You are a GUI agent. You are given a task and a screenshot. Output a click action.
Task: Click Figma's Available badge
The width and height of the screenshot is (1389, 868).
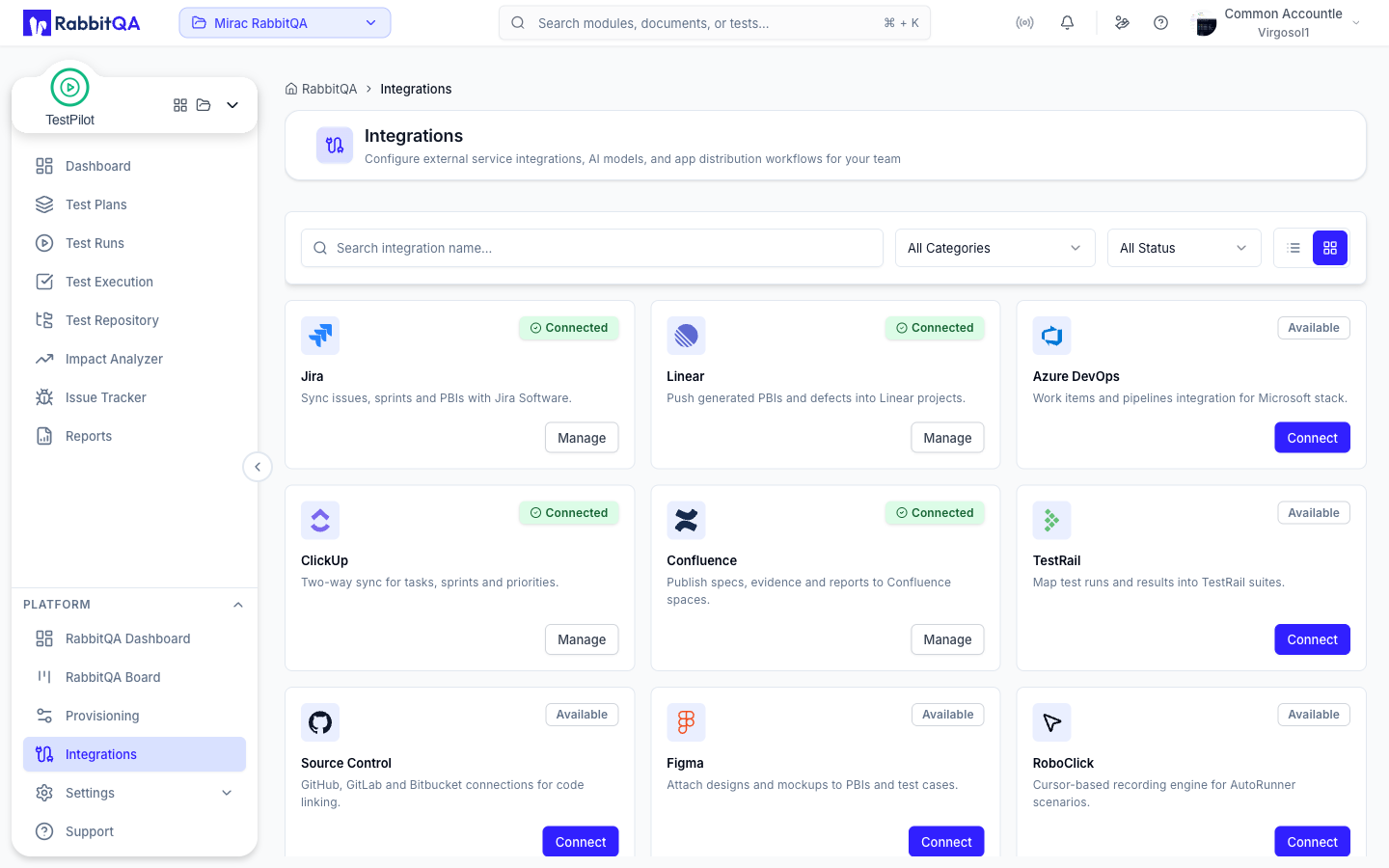coord(948,715)
